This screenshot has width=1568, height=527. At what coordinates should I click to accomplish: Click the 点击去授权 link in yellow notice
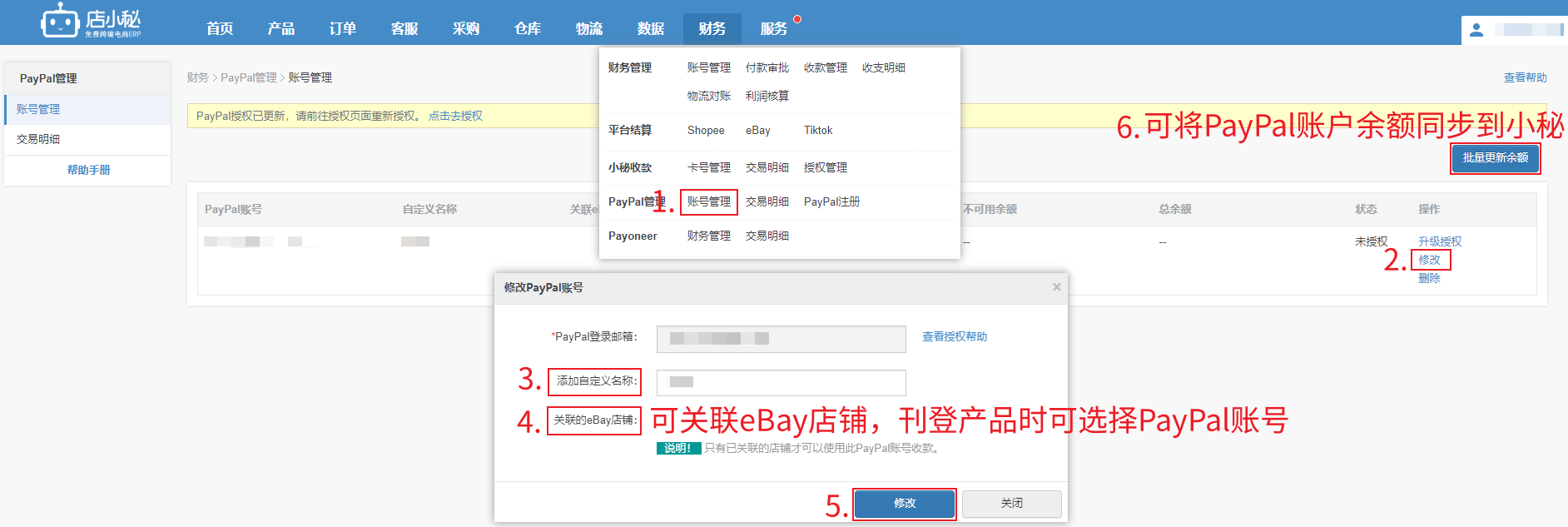point(455,116)
